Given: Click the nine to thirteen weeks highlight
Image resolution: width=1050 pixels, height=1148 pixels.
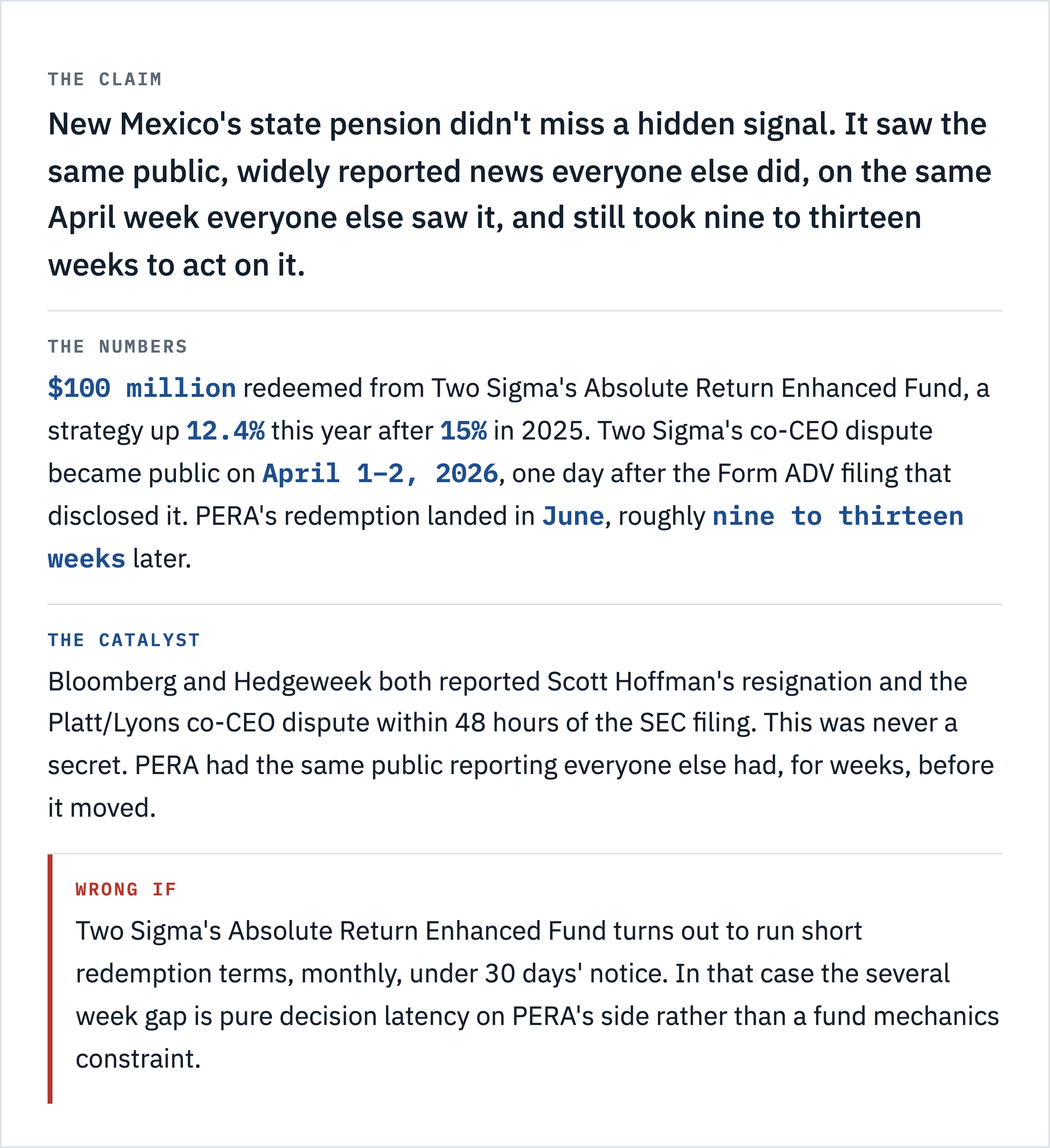Looking at the screenshot, I should [506, 537].
